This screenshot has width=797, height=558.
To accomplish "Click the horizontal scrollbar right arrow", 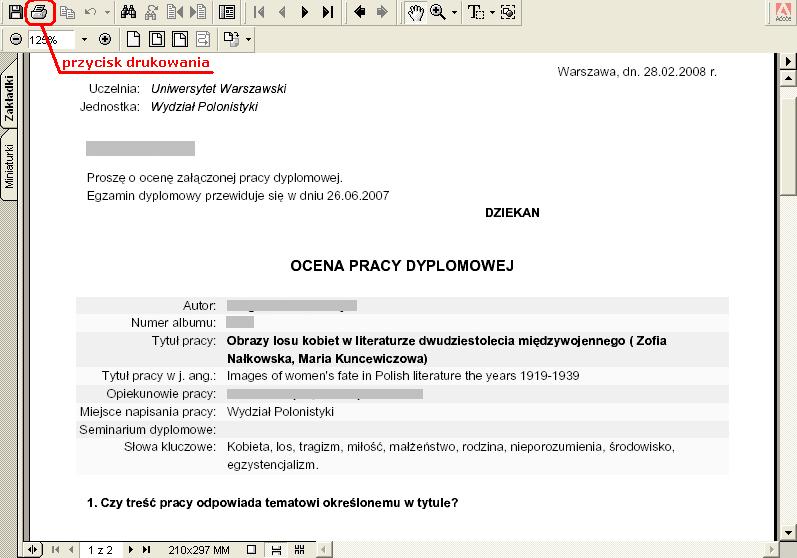I will click(x=772, y=549).
